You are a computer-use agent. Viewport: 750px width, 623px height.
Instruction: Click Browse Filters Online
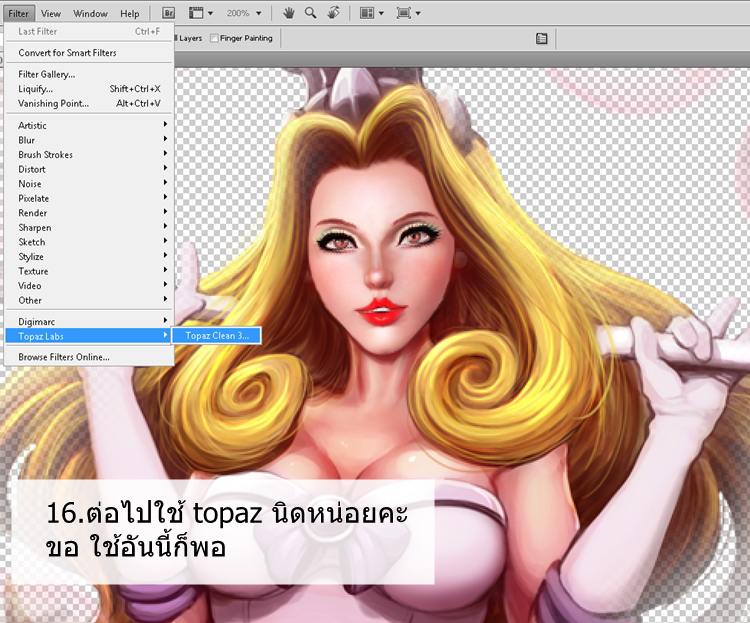click(89, 357)
